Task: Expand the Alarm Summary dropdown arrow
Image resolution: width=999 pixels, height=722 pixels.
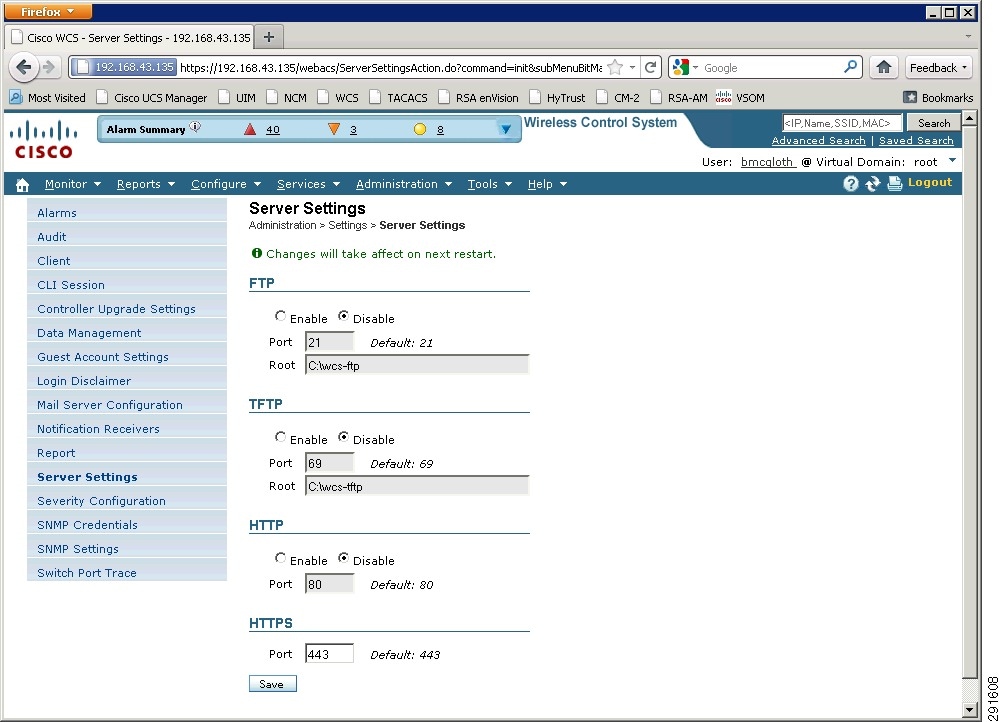Action: pyautogui.click(x=505, y=129)
